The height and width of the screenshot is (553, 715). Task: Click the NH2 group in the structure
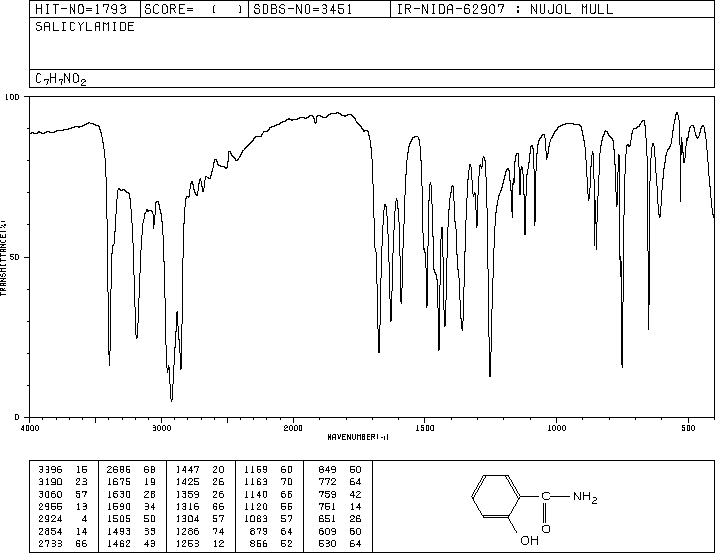pyautogui.click(x=584, y=497)
